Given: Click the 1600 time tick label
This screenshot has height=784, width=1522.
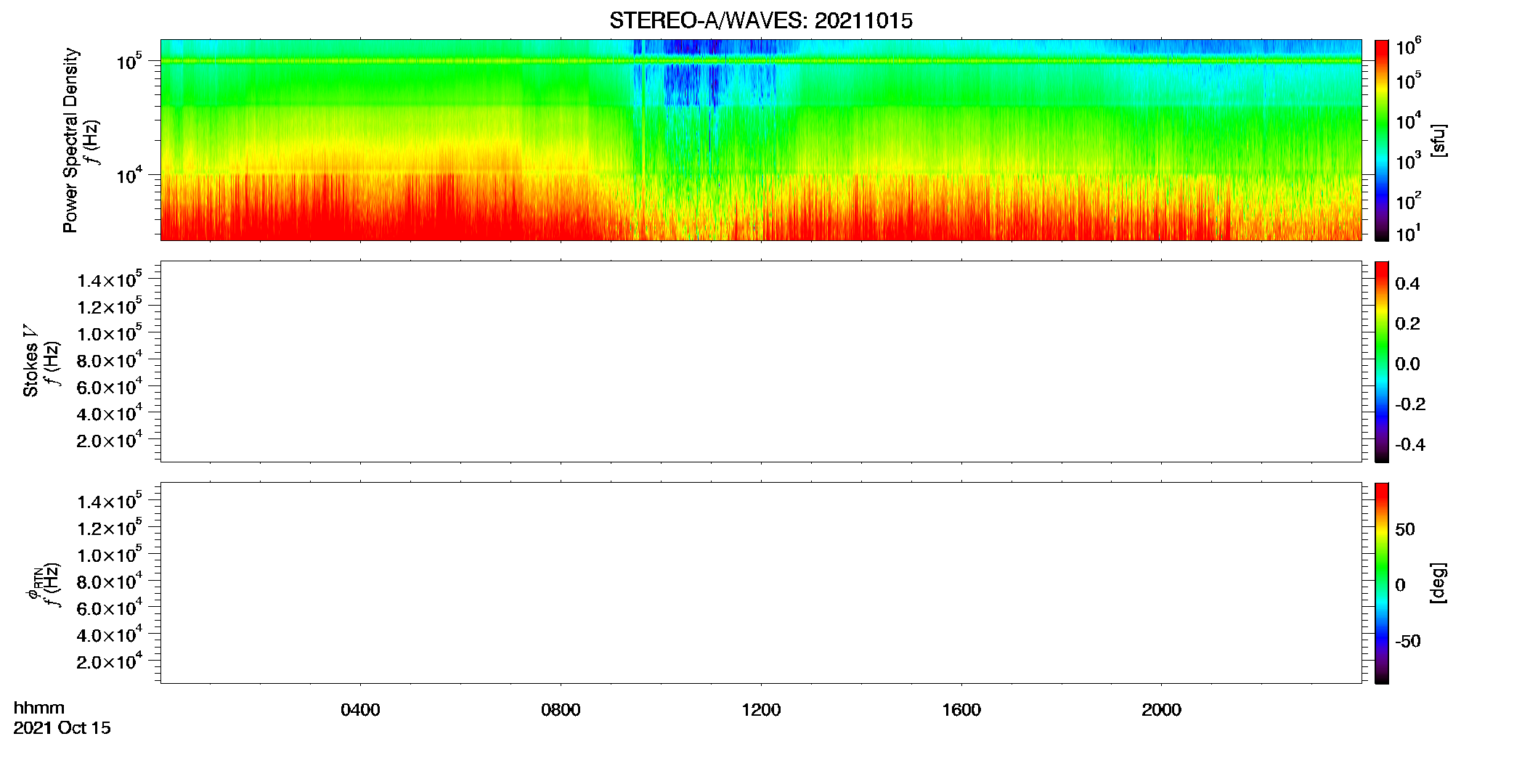Looking at the screenshot, I should pos(961,710).
